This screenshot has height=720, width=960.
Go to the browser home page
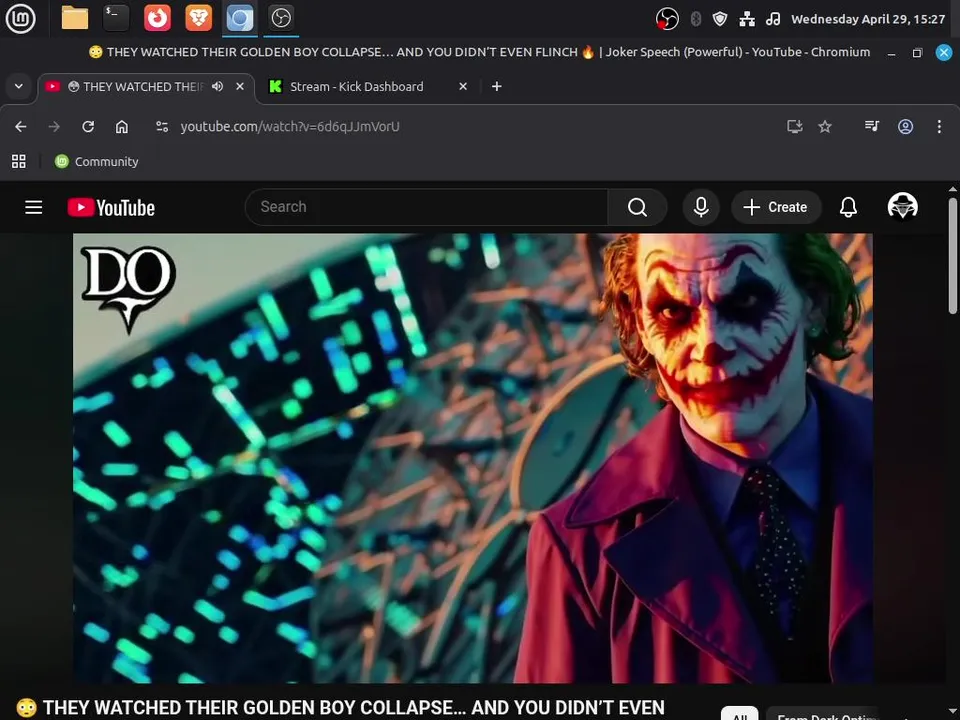(x=122, y=126)
